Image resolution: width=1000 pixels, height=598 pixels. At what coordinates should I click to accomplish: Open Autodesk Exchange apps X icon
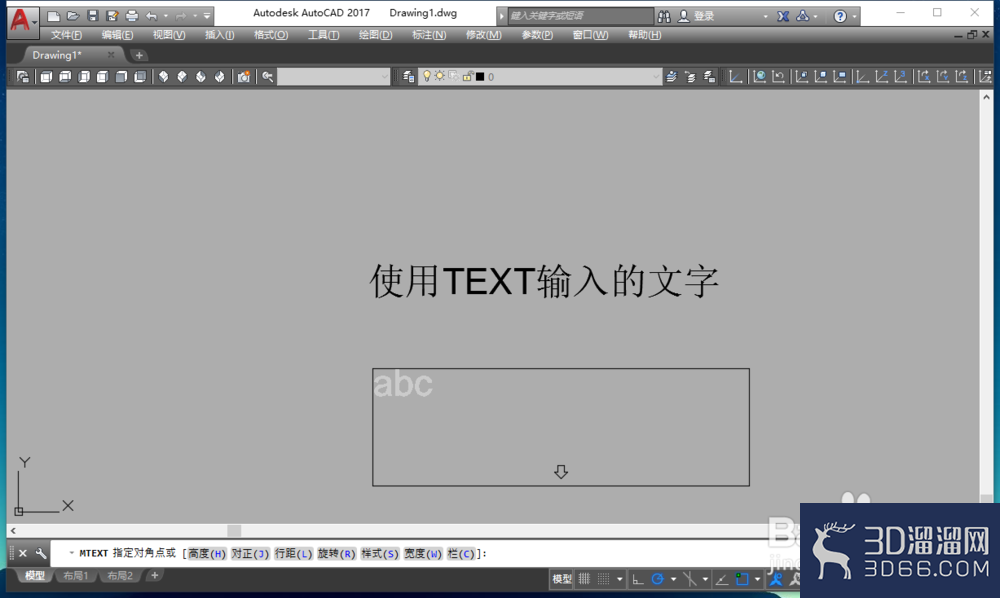pos(783,16)
